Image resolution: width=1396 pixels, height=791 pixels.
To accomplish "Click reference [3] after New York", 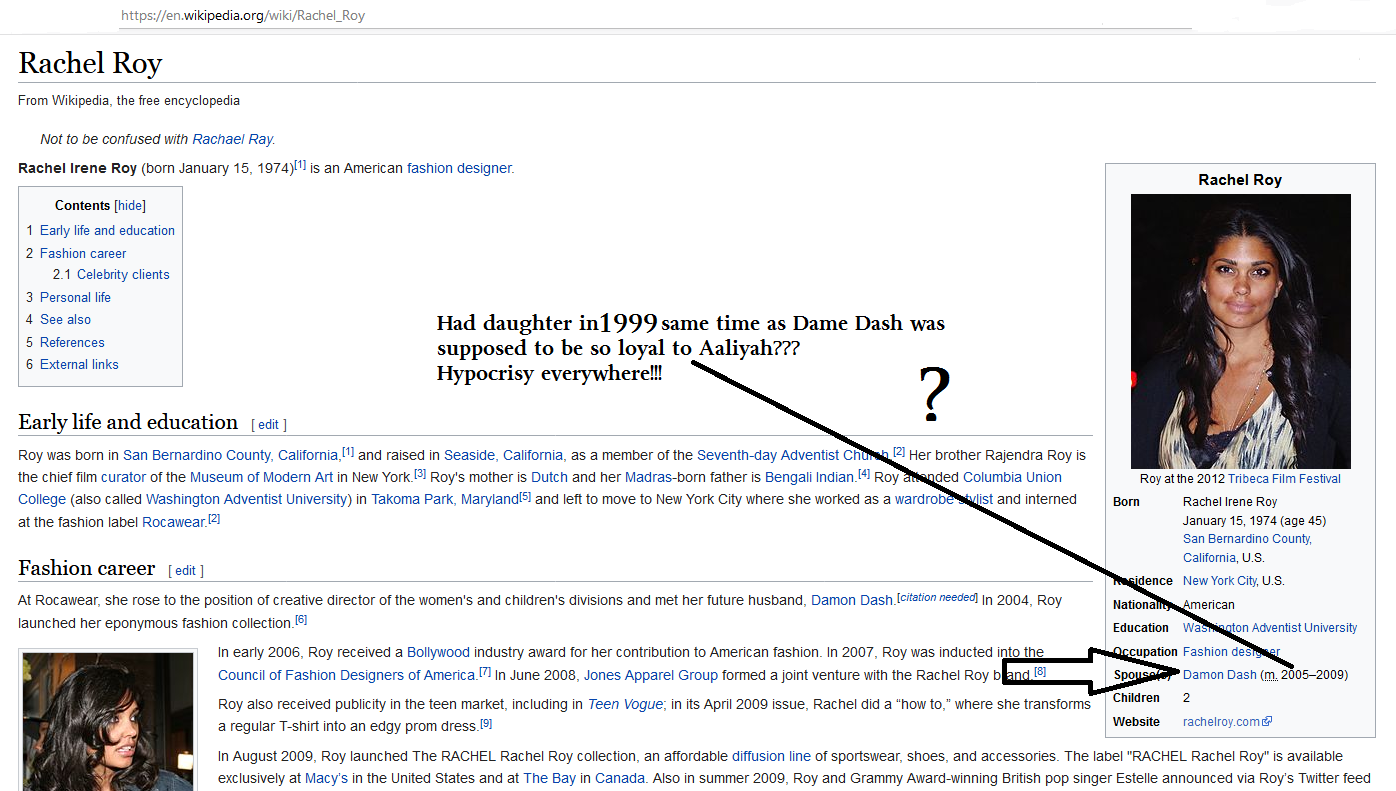I will pos(420,473).
